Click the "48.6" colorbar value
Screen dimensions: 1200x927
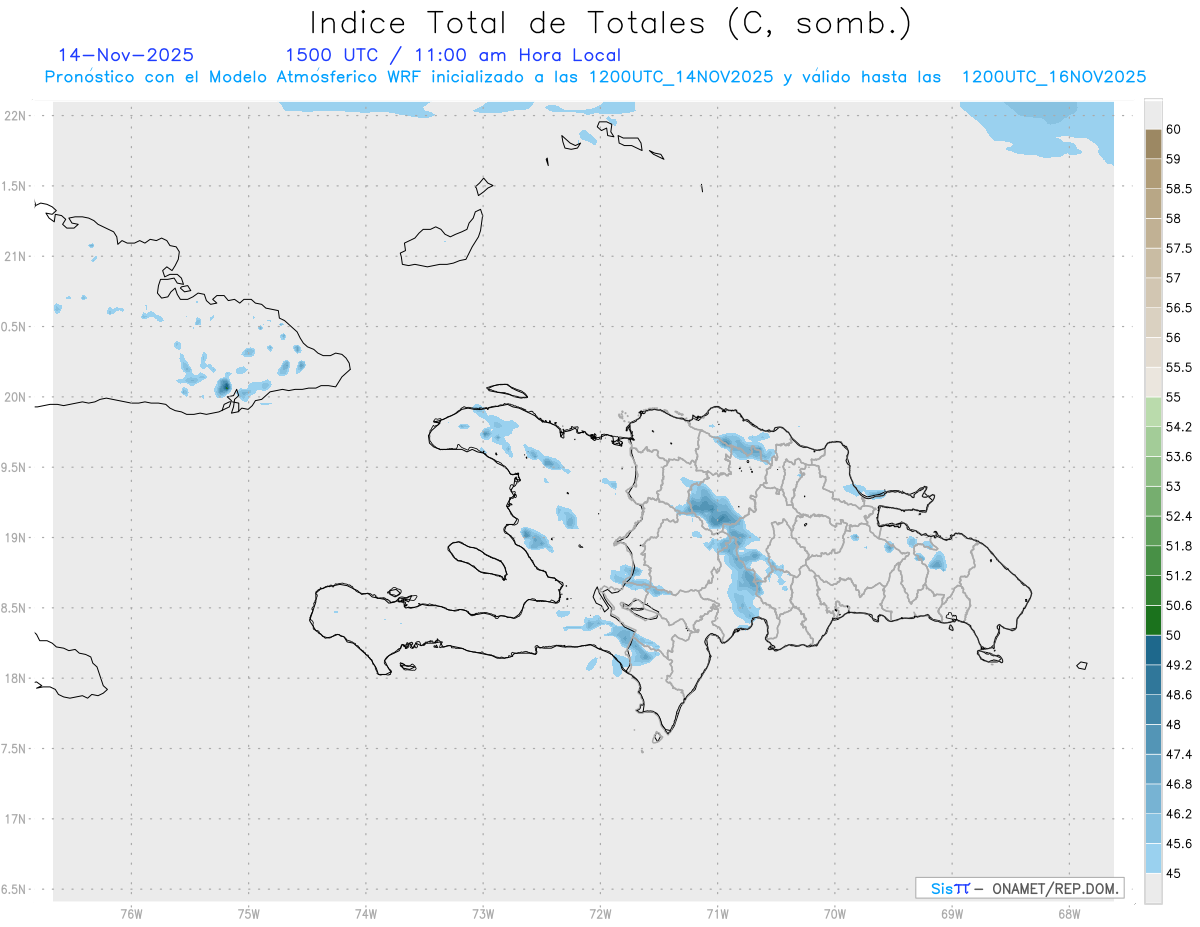pyautogui.click(x=1179, y=694)
